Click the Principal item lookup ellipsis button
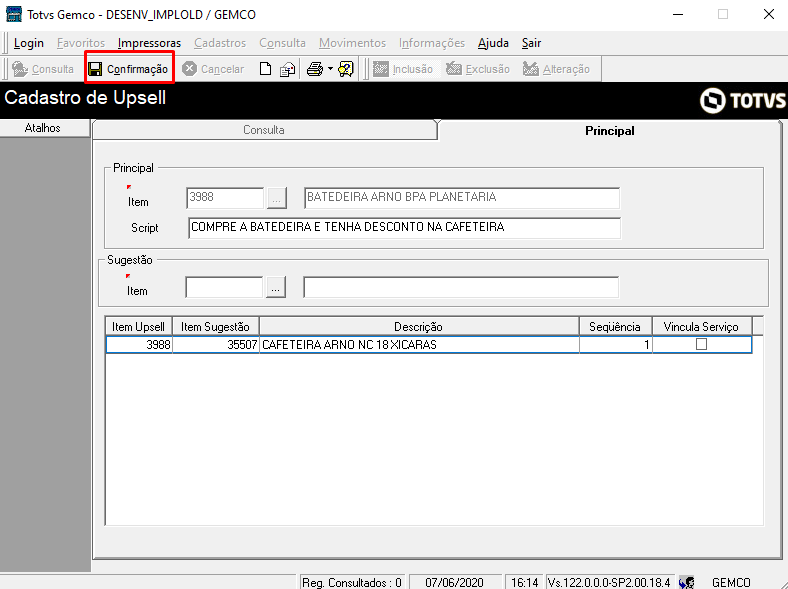Screen dimensions: 788x589 [x=276, y=198]
